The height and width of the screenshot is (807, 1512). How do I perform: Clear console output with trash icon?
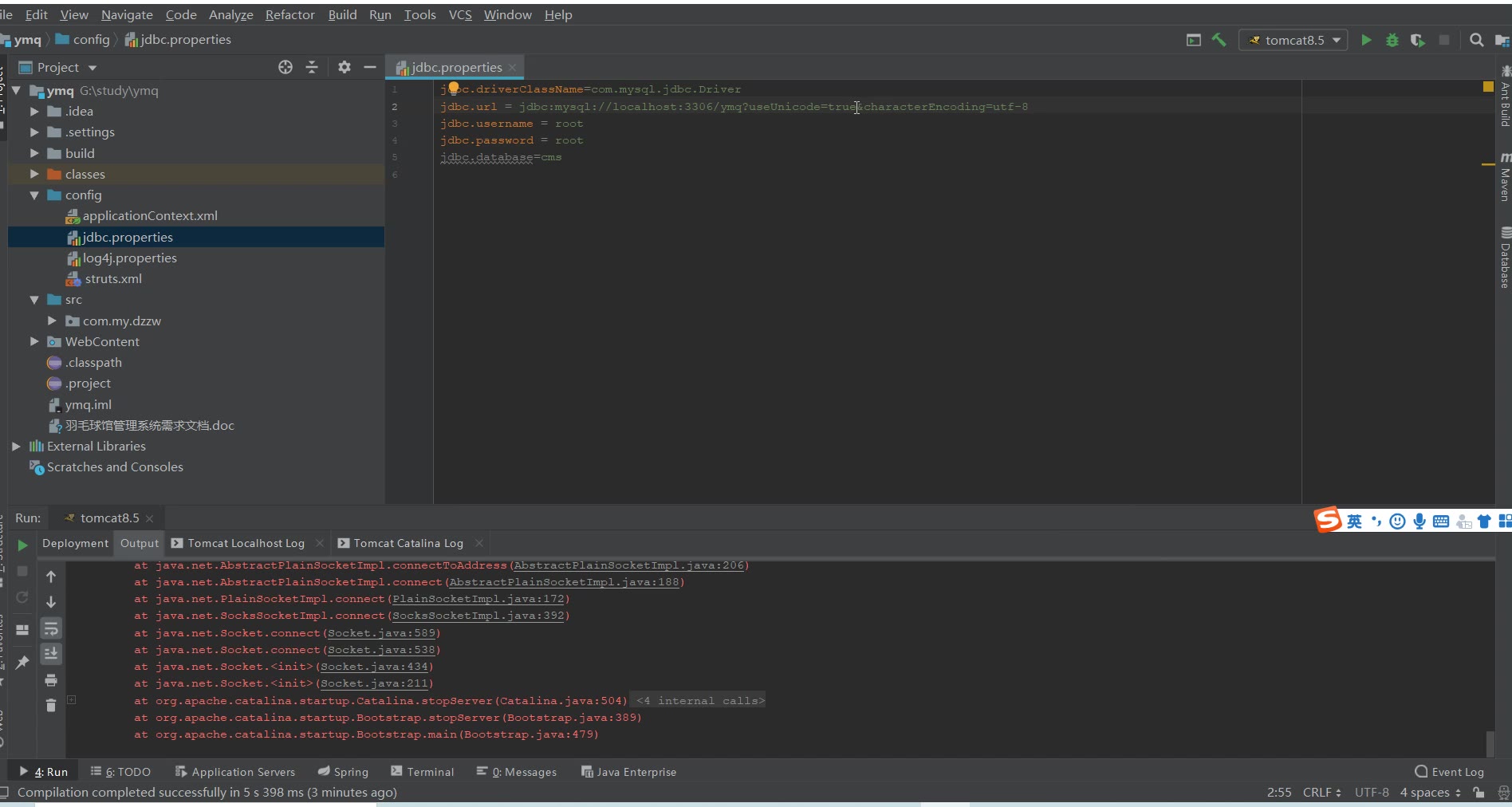pyautogui.click(x=51, y=705)
